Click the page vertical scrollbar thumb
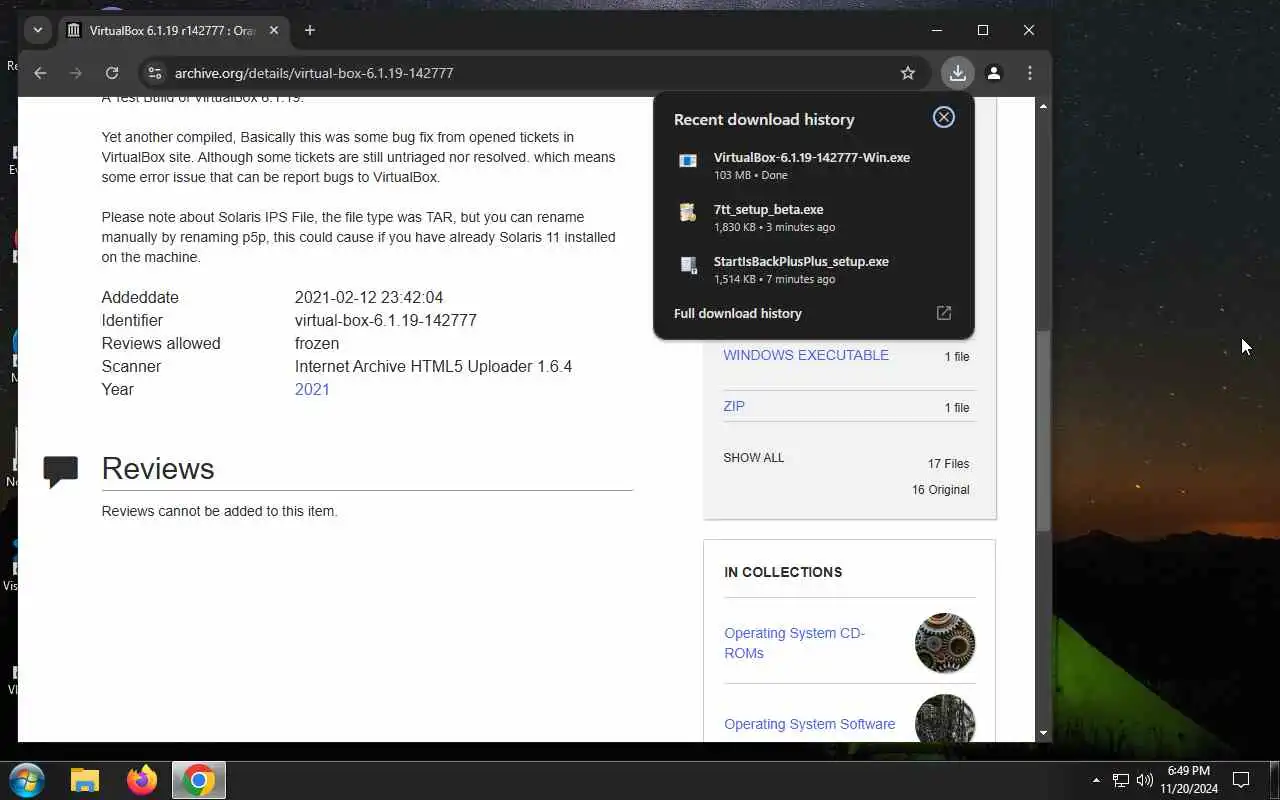1280x800 pixels. (x=1043, y=430)
